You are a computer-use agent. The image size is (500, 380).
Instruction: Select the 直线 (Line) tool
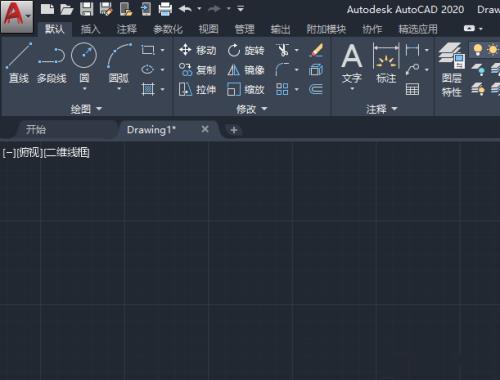coord(19,62)
